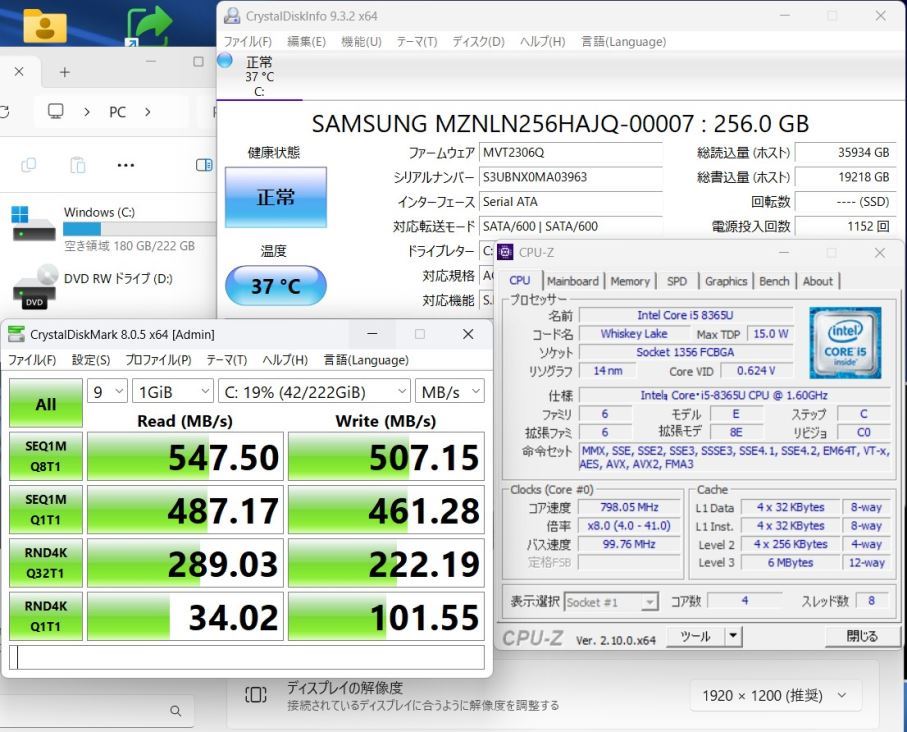Open ファイル(F) menu in CrystalDiskInfo
Screen dimensions: 907x732
(248, 42)
